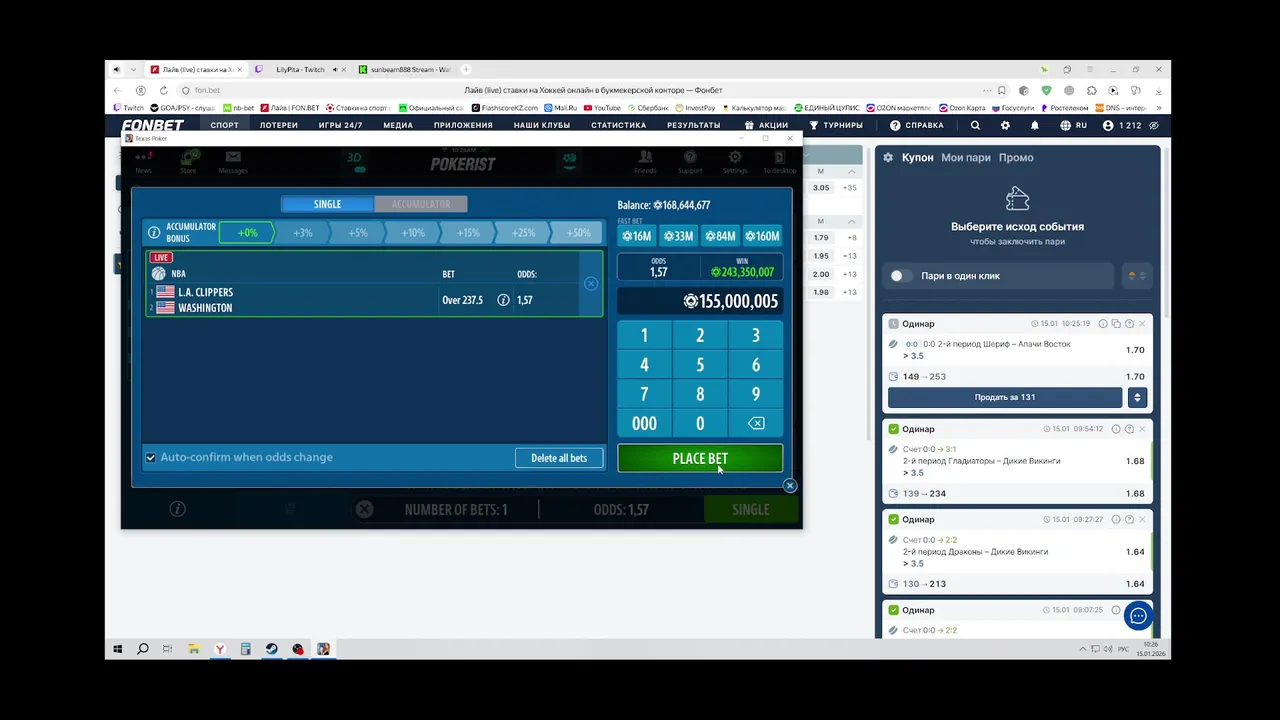Open Windows taskbar search
Image resolution: width=1280 pixels, height=720 pixels.
143,649
